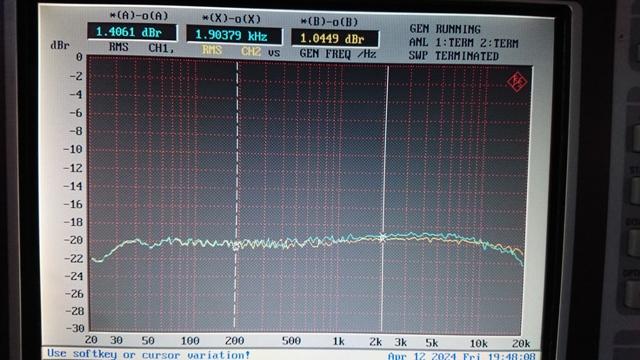Click the GEN FREQ /Hz axis label
The image size is (640, 360).
tap(338, 54)
